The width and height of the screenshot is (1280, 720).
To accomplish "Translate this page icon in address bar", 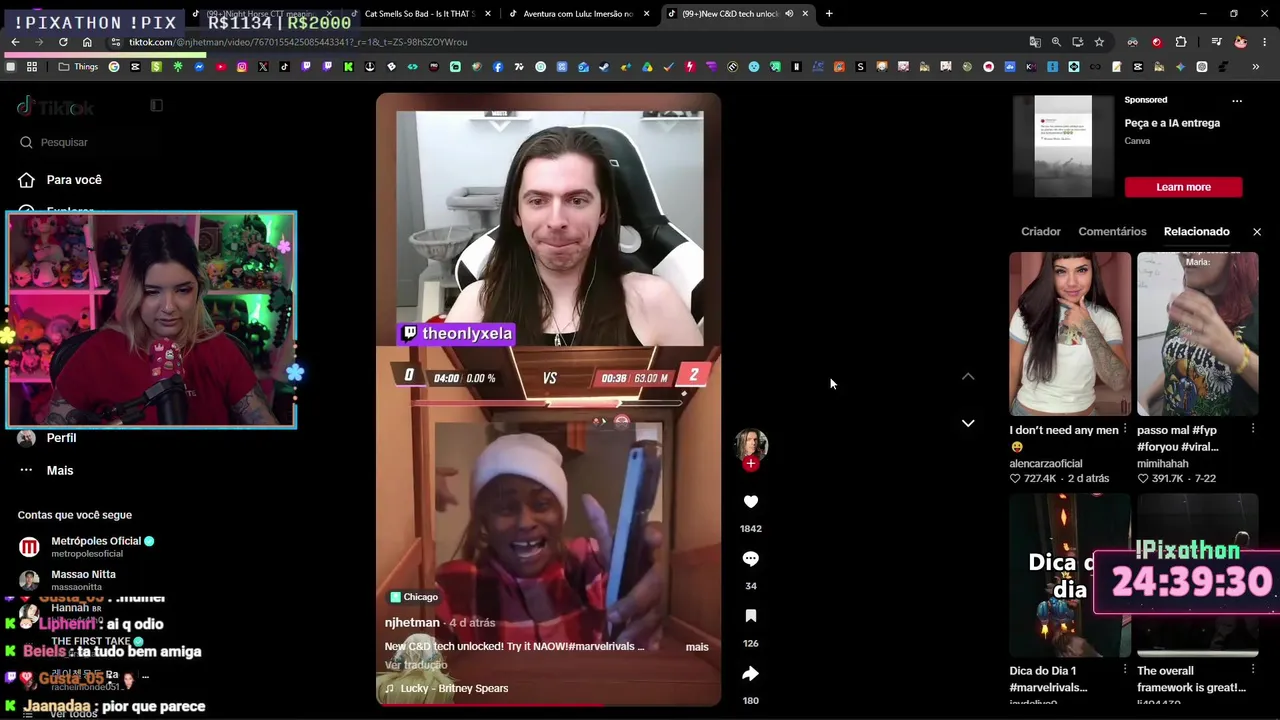I will pyautogui.click(x=1035, y=42).
